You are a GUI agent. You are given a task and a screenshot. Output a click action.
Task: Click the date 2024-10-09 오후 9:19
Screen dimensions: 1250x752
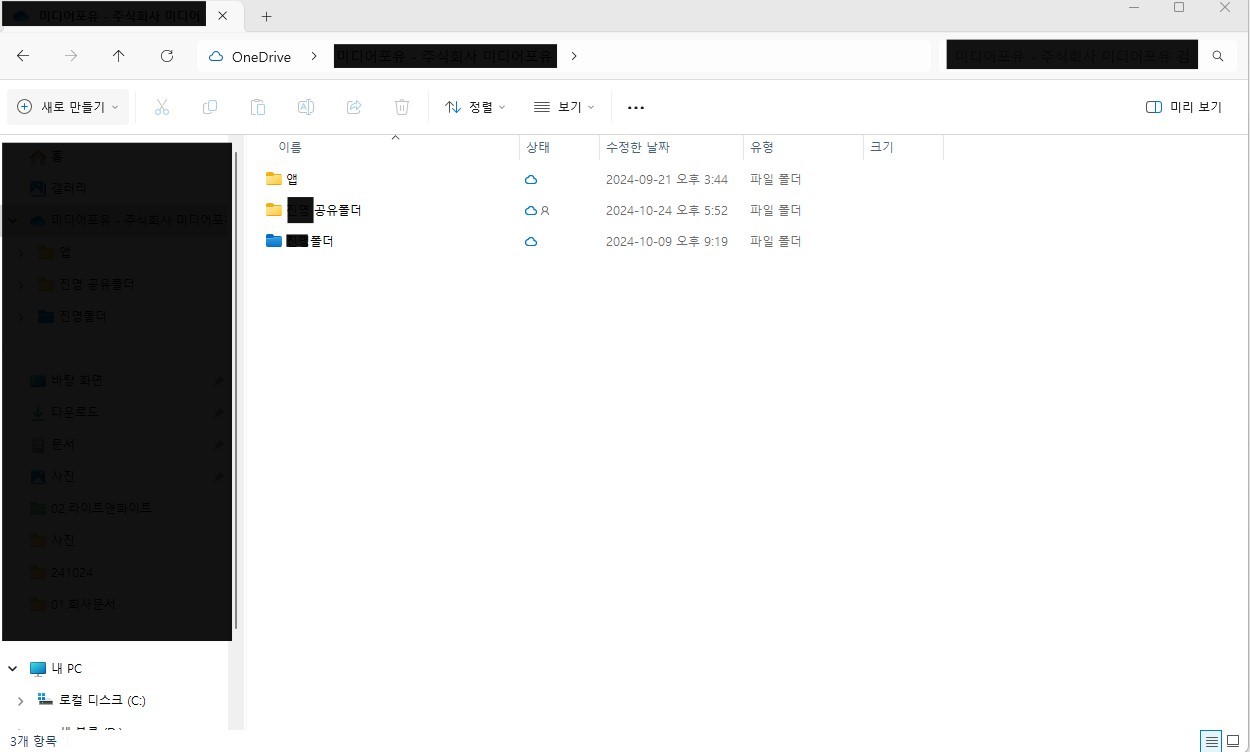coord(667,242)
